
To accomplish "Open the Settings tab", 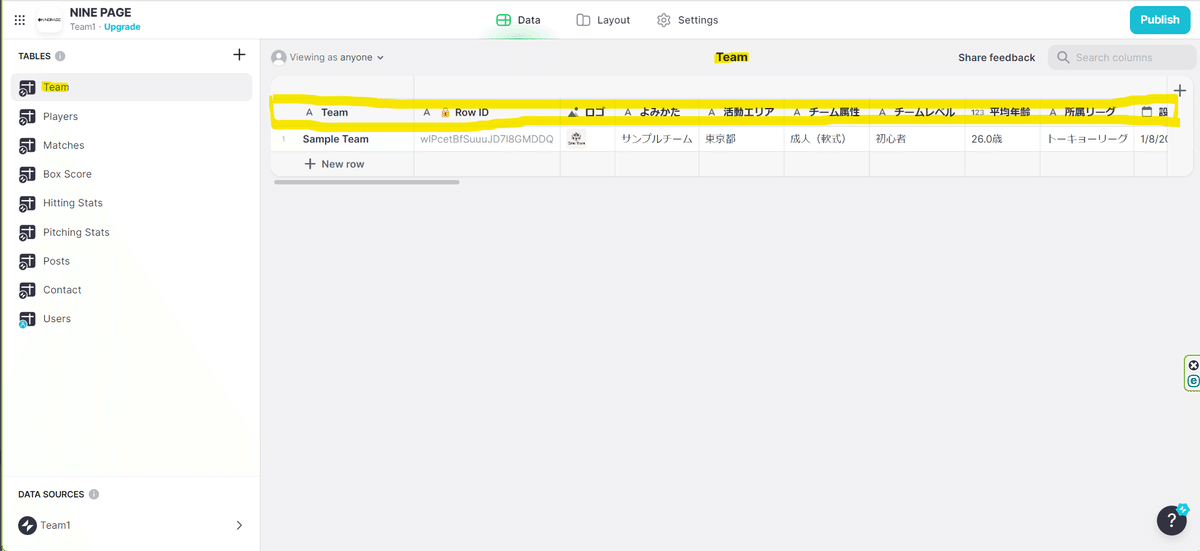I will (687, 20).
